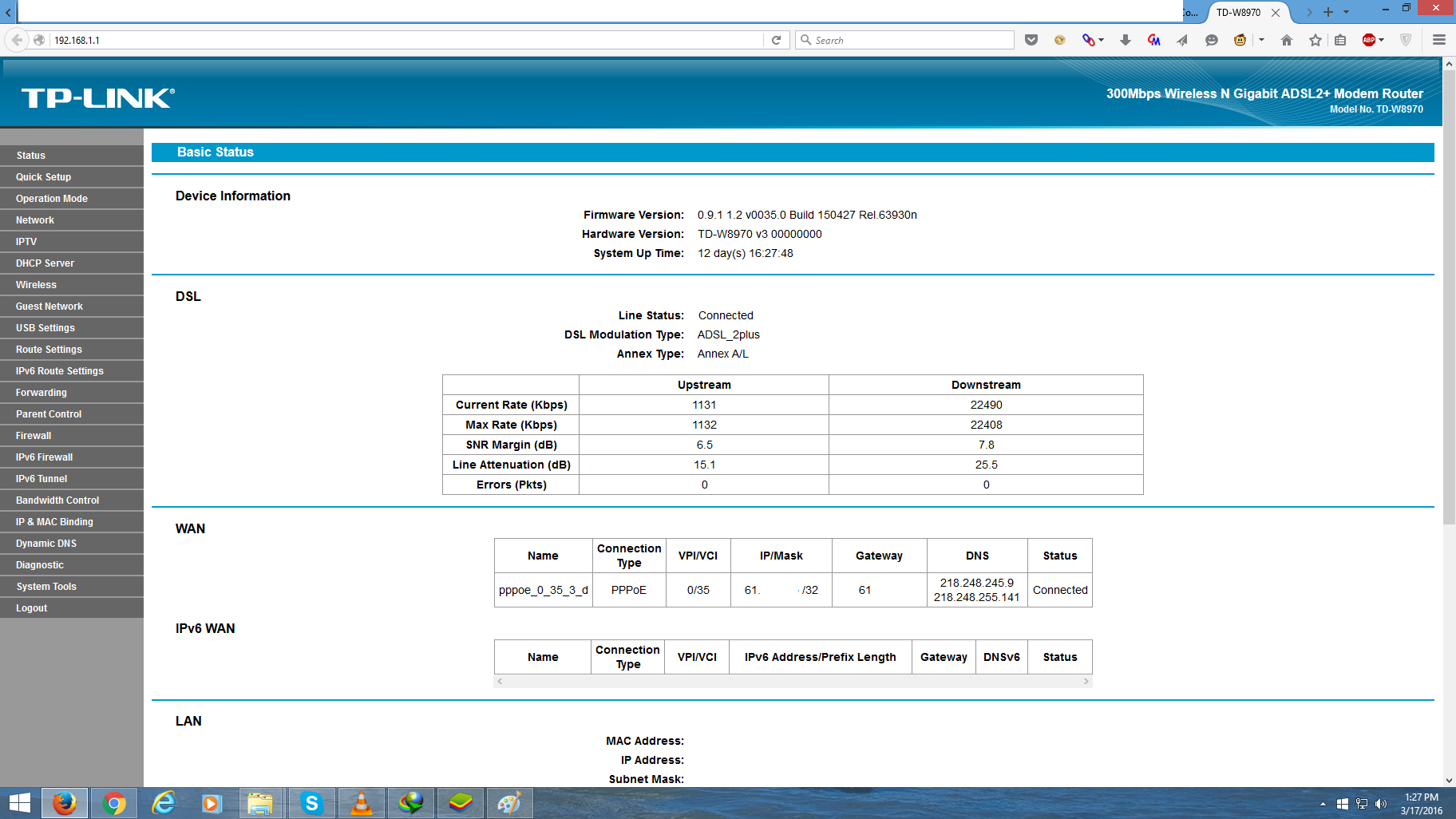1456x819 pixels.
Task: Open the Downloads arrow icon
Action: pyautogui.click(x=1125, y=40)
